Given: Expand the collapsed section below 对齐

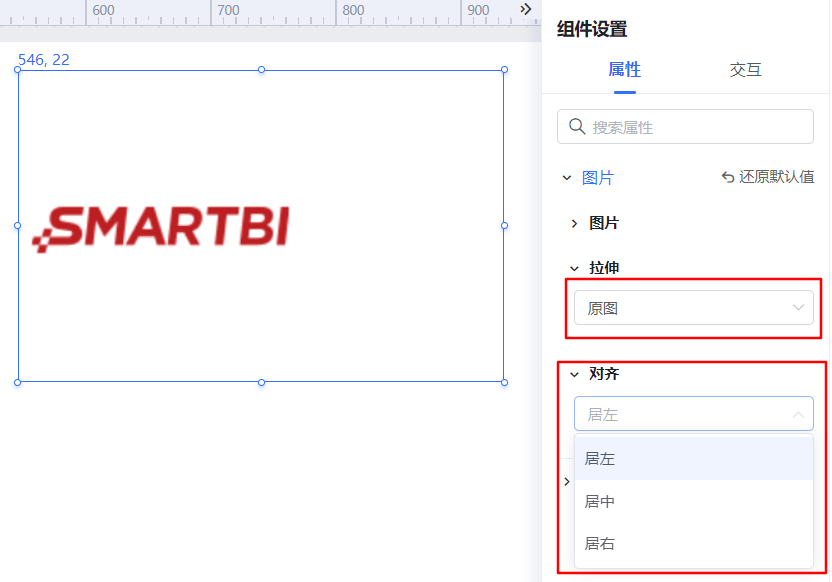Looking at the screenshot, I should click(567, 482).
